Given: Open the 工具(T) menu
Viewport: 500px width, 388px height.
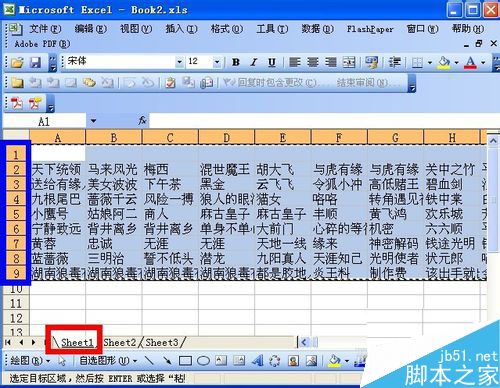Looking at the screenshot, I should click(x=272, y=29).
